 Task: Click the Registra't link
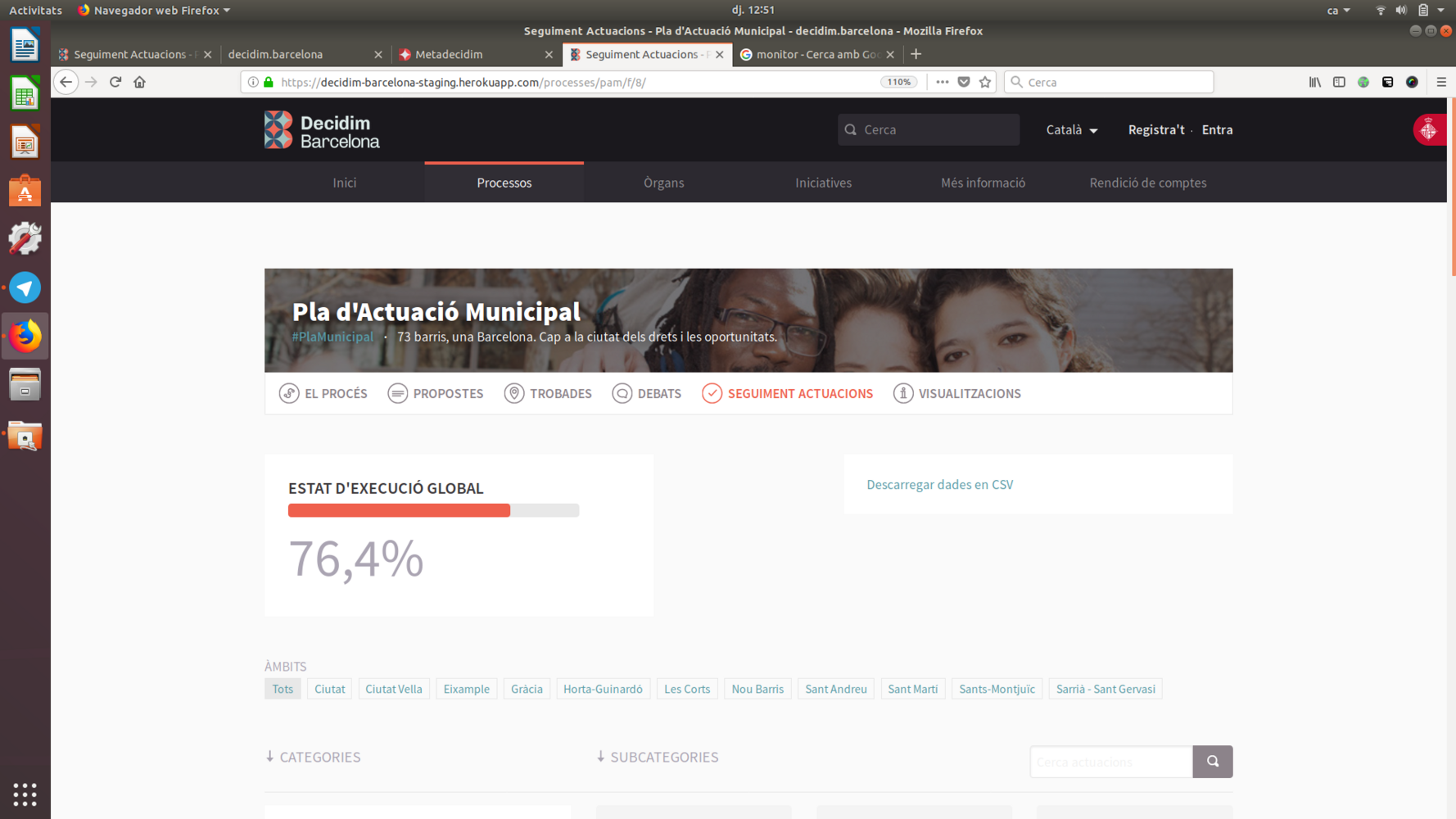click(1155, 130)
